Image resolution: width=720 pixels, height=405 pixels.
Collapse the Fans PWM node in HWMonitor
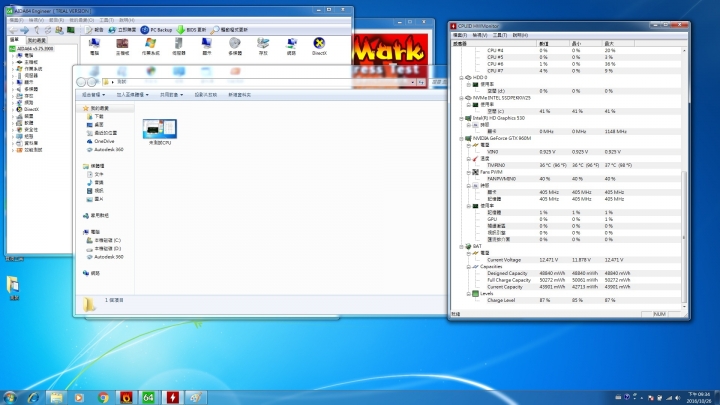[x=468, y=172]
